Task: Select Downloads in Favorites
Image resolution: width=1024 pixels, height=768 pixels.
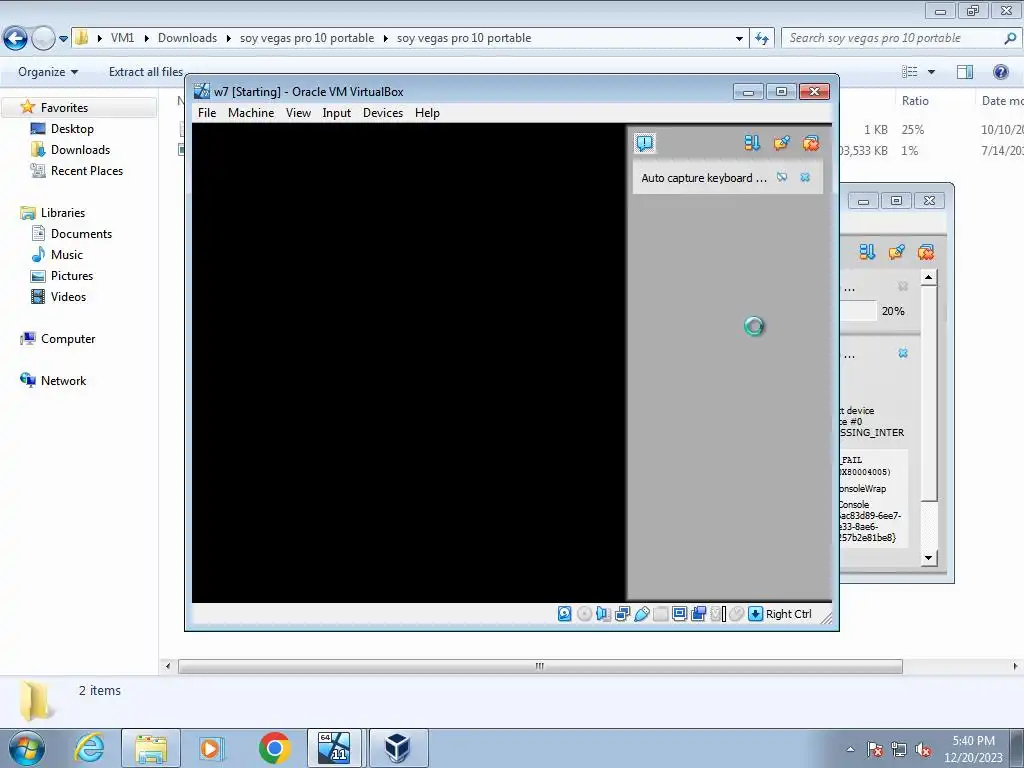Action: pyautogui.click(x=80, y=150)
